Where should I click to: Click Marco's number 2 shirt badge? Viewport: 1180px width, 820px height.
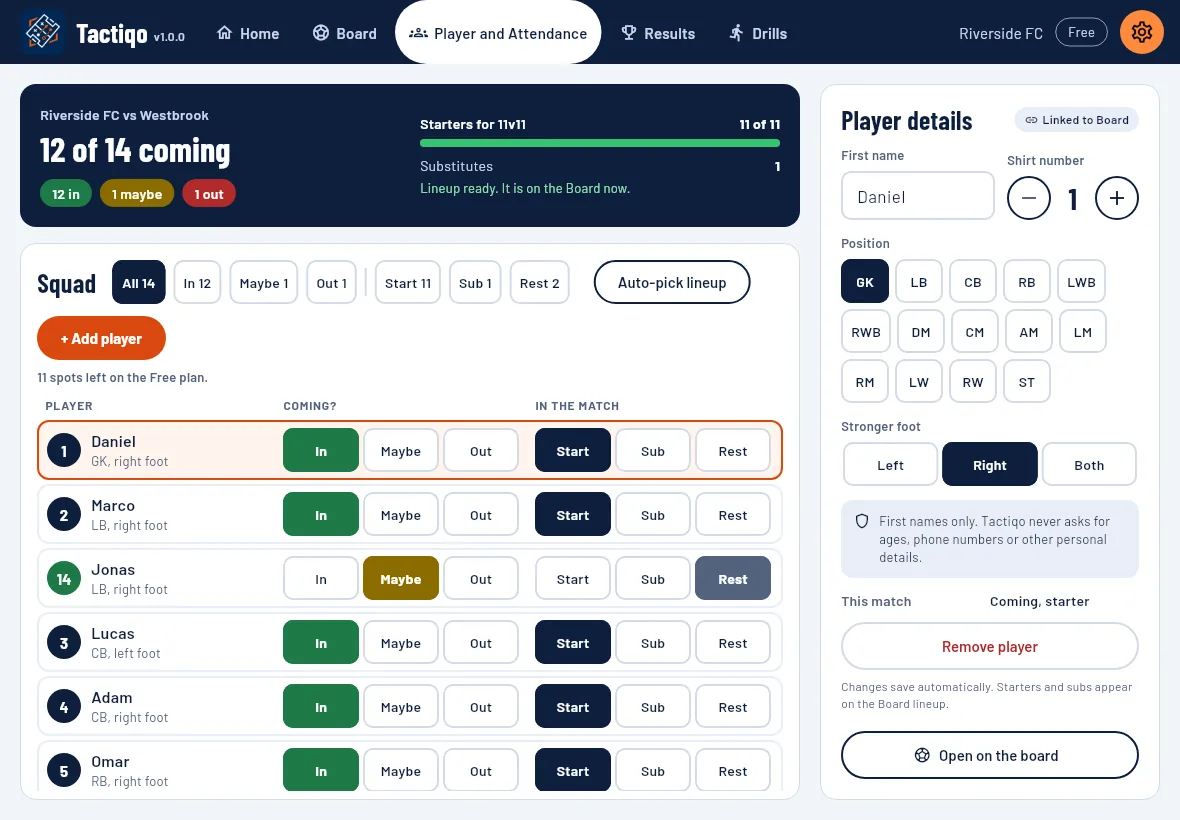[x=64, y=515]
